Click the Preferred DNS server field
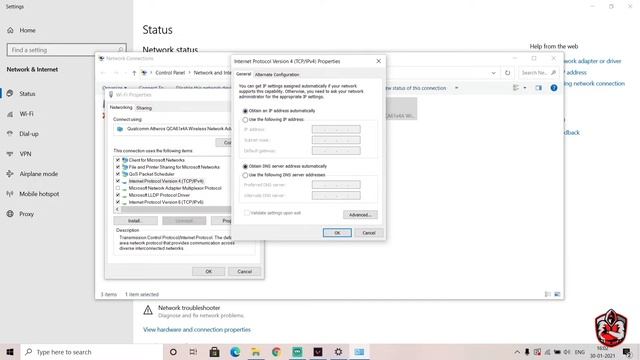 tap(336, 185)
